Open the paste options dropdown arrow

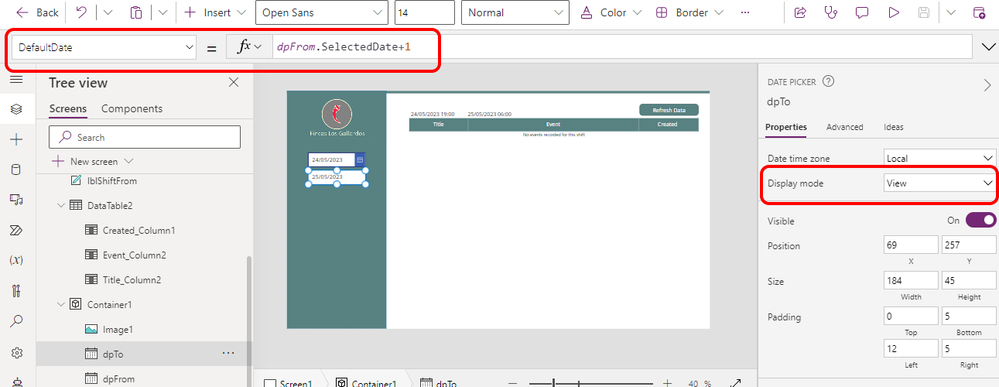pyautogui.click(x=162, y=12)
